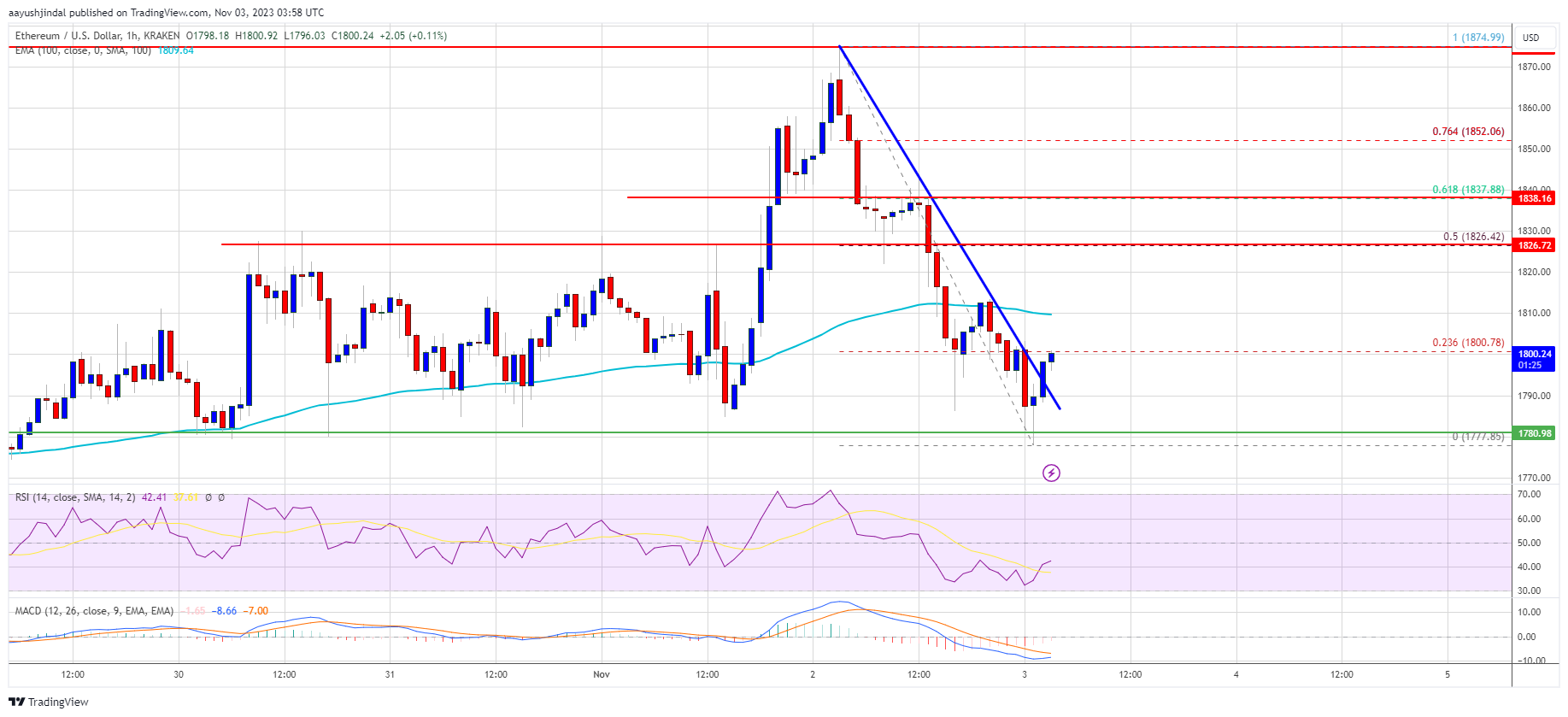
Task: Click the green 1780.98 price label
Action: coord(1535,433)
